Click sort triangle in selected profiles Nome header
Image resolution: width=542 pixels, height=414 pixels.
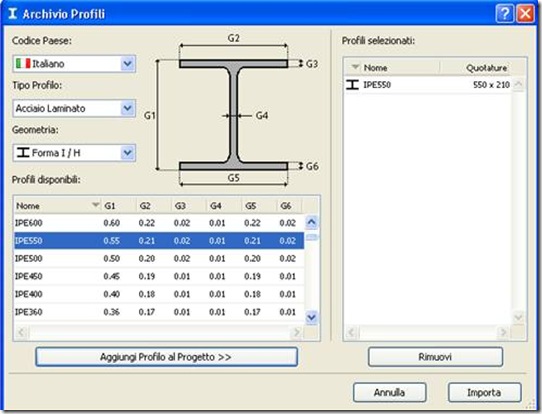[355, 67]
